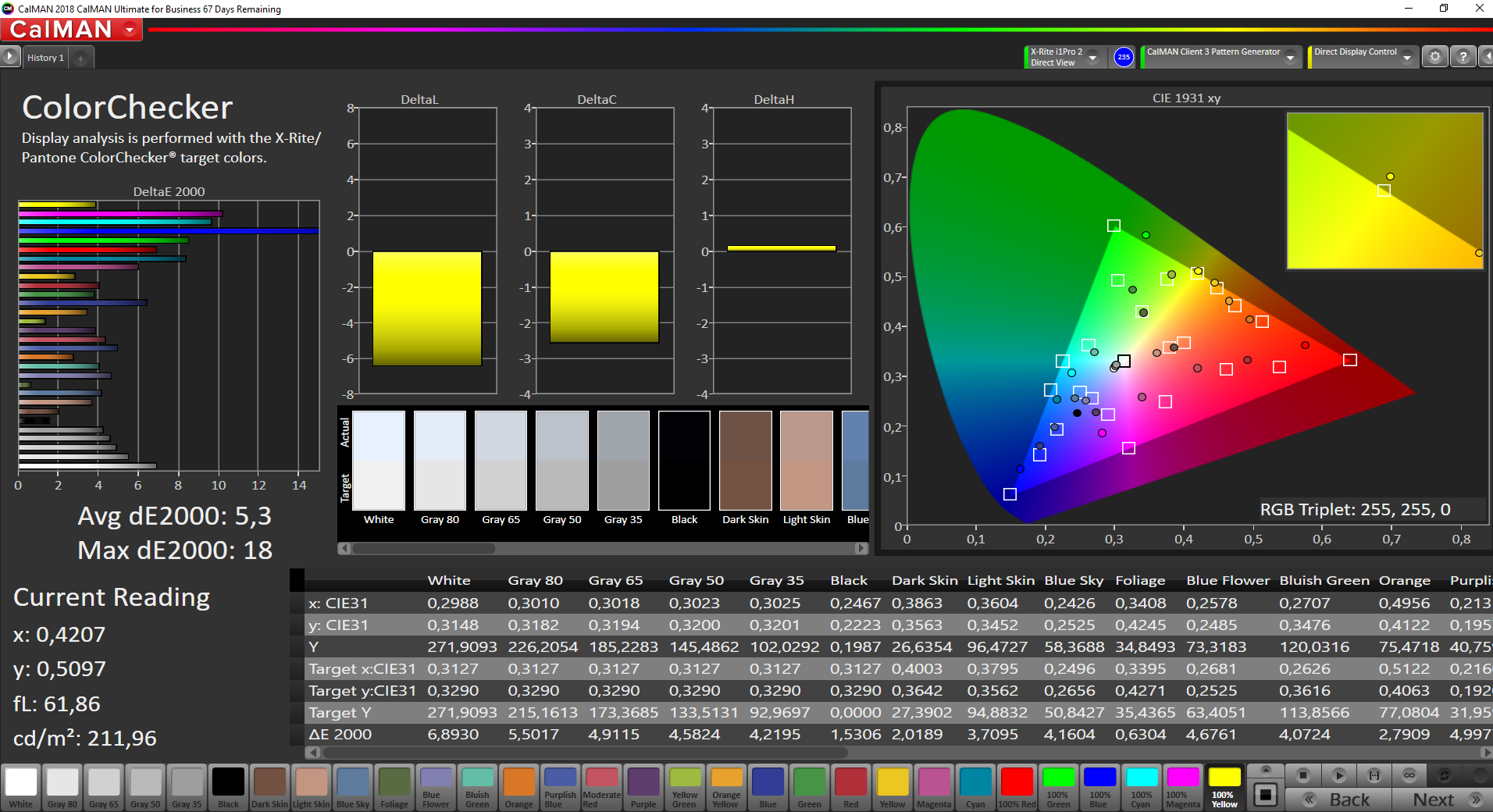Select the 100% Yellow patch swatch
This screenshot has width=1493, height=812.
click(x=1224, y=787)
